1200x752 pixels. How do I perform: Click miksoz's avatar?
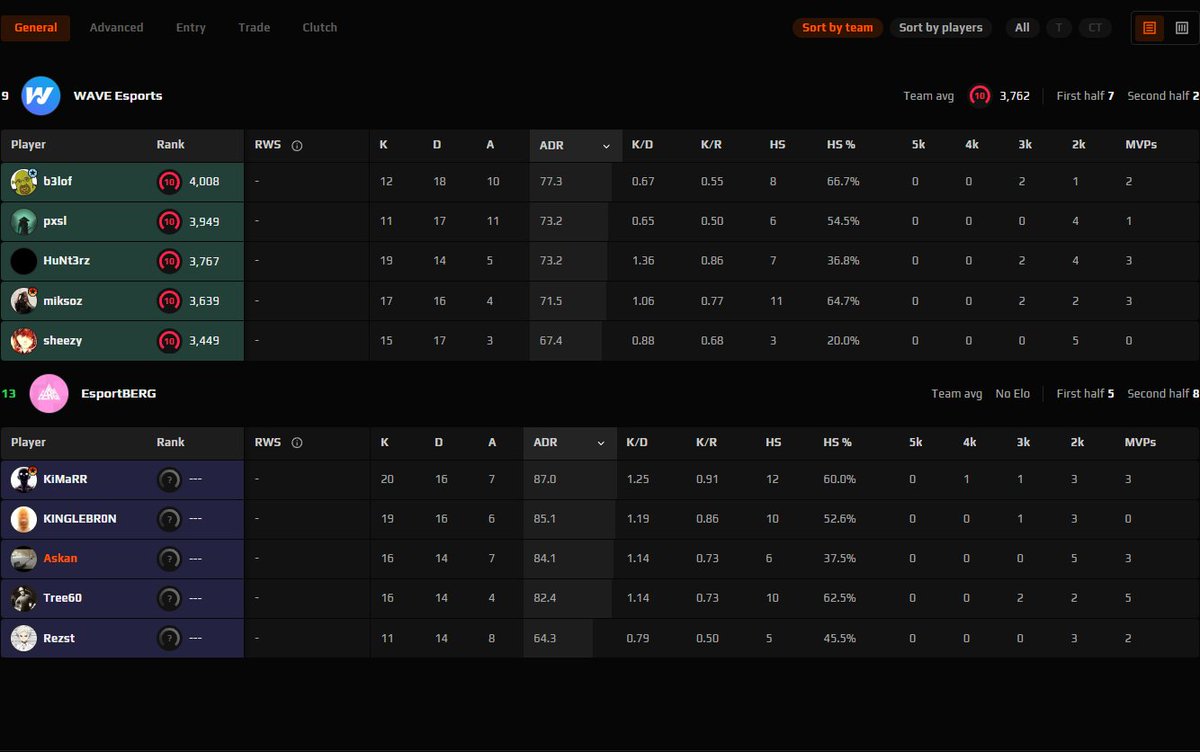click(24, 301)
